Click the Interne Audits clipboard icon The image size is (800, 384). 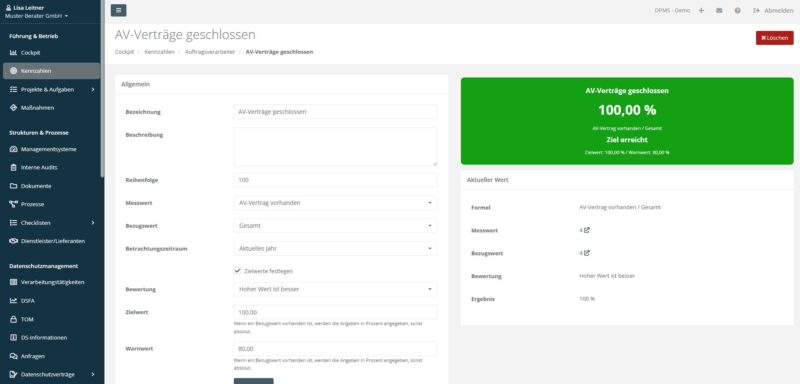[x=13, y=167]
